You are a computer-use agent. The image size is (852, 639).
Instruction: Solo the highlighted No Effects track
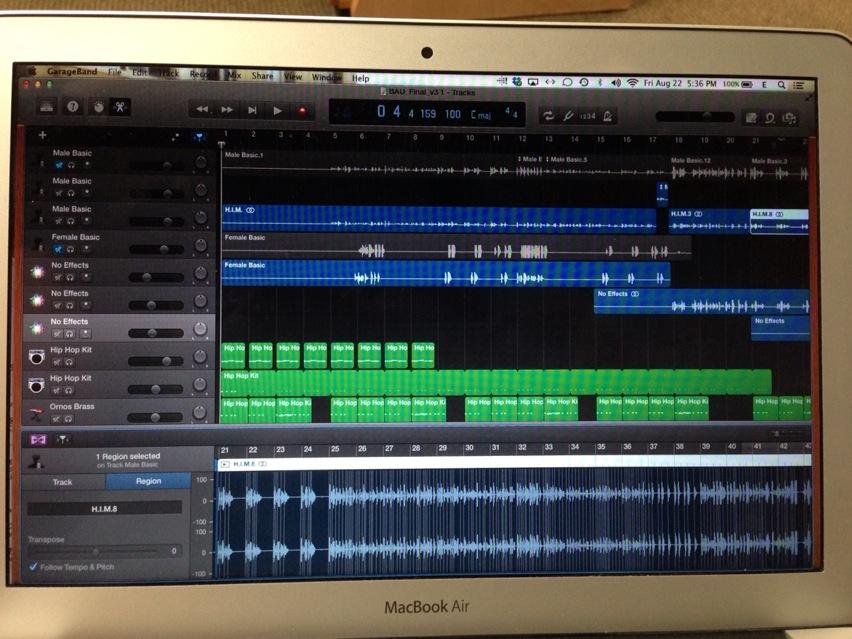(x=71, y=334)
